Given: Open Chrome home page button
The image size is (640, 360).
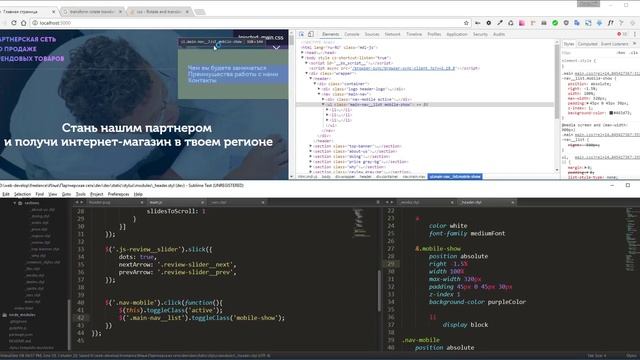Looking at the screenshot, I should [23, 23].
